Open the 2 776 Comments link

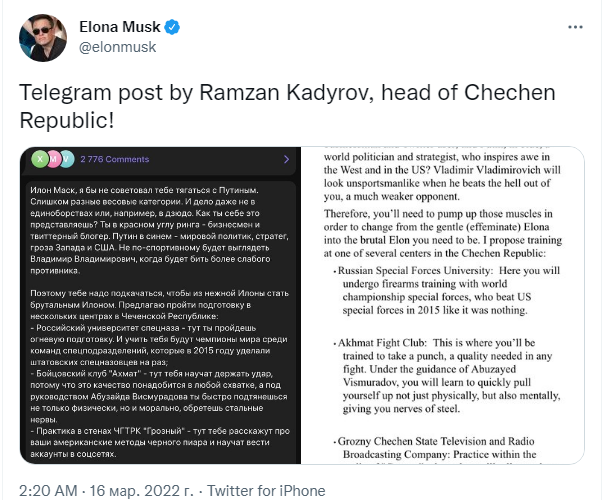114,159
